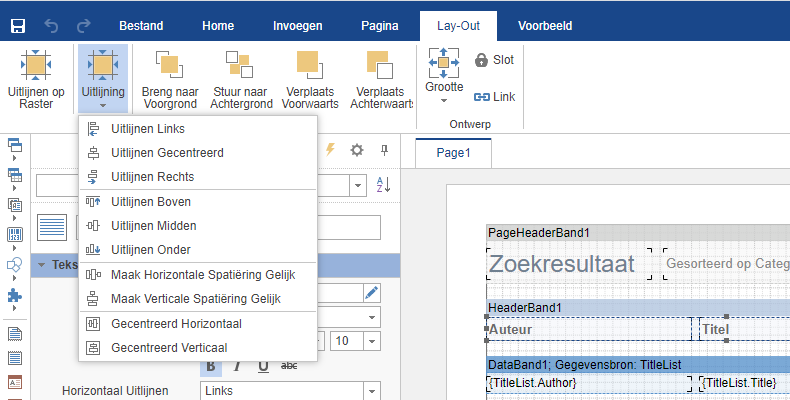
Task: Open settings with the gear icon
Action: [357, 150]
